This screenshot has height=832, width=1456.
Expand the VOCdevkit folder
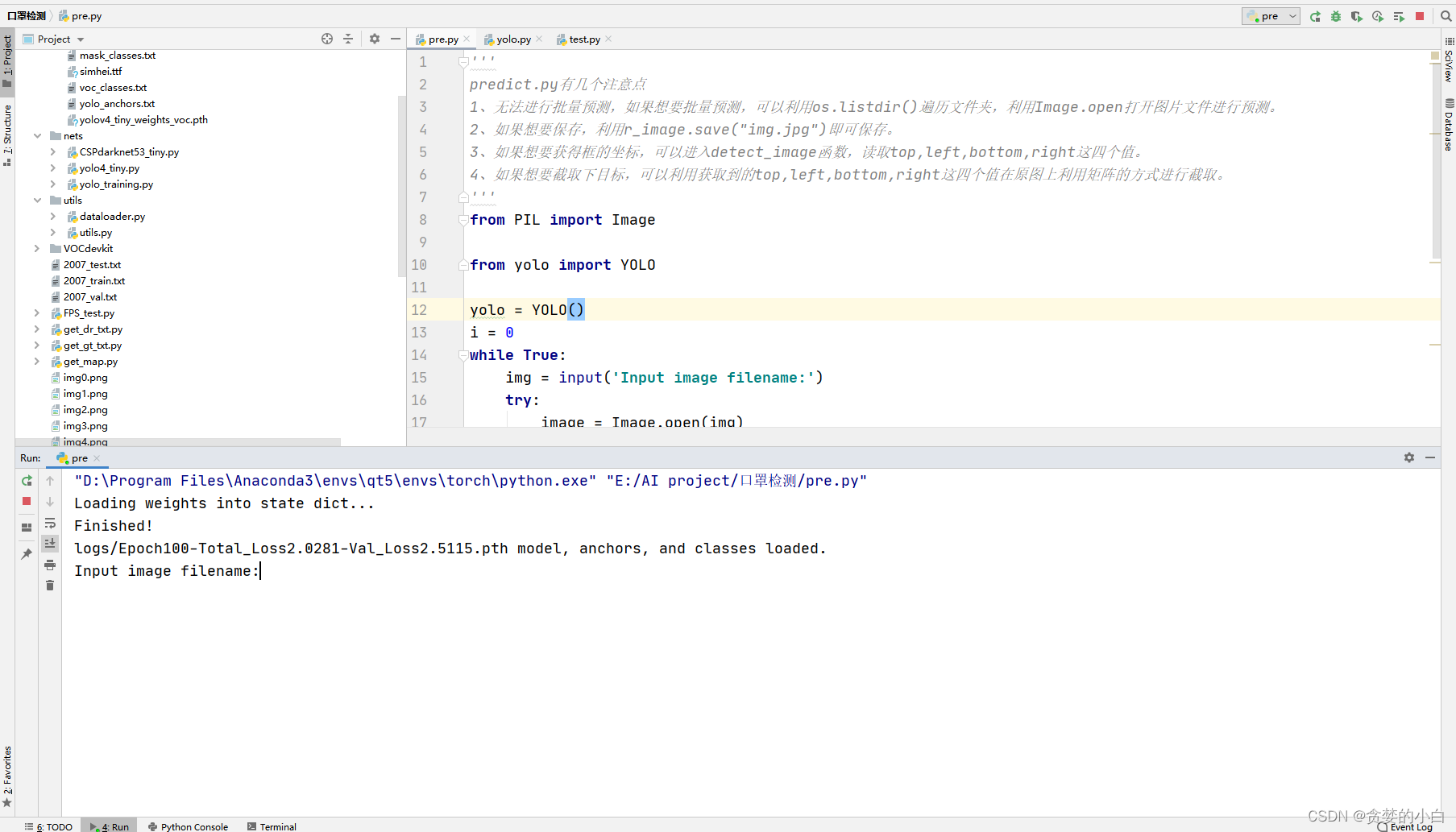tap(37, 249)
